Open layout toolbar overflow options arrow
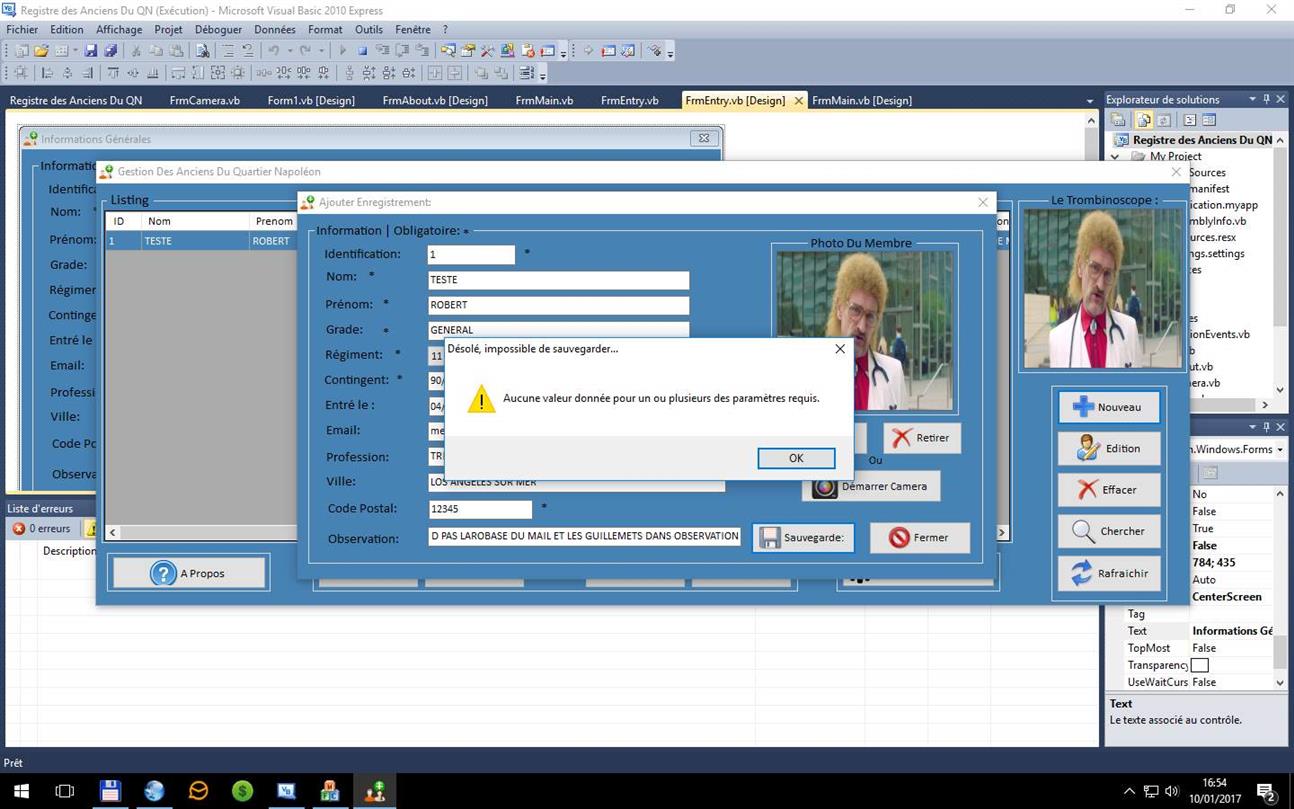Viewport: 1294px width, 809px height. (x=543, y=76)
